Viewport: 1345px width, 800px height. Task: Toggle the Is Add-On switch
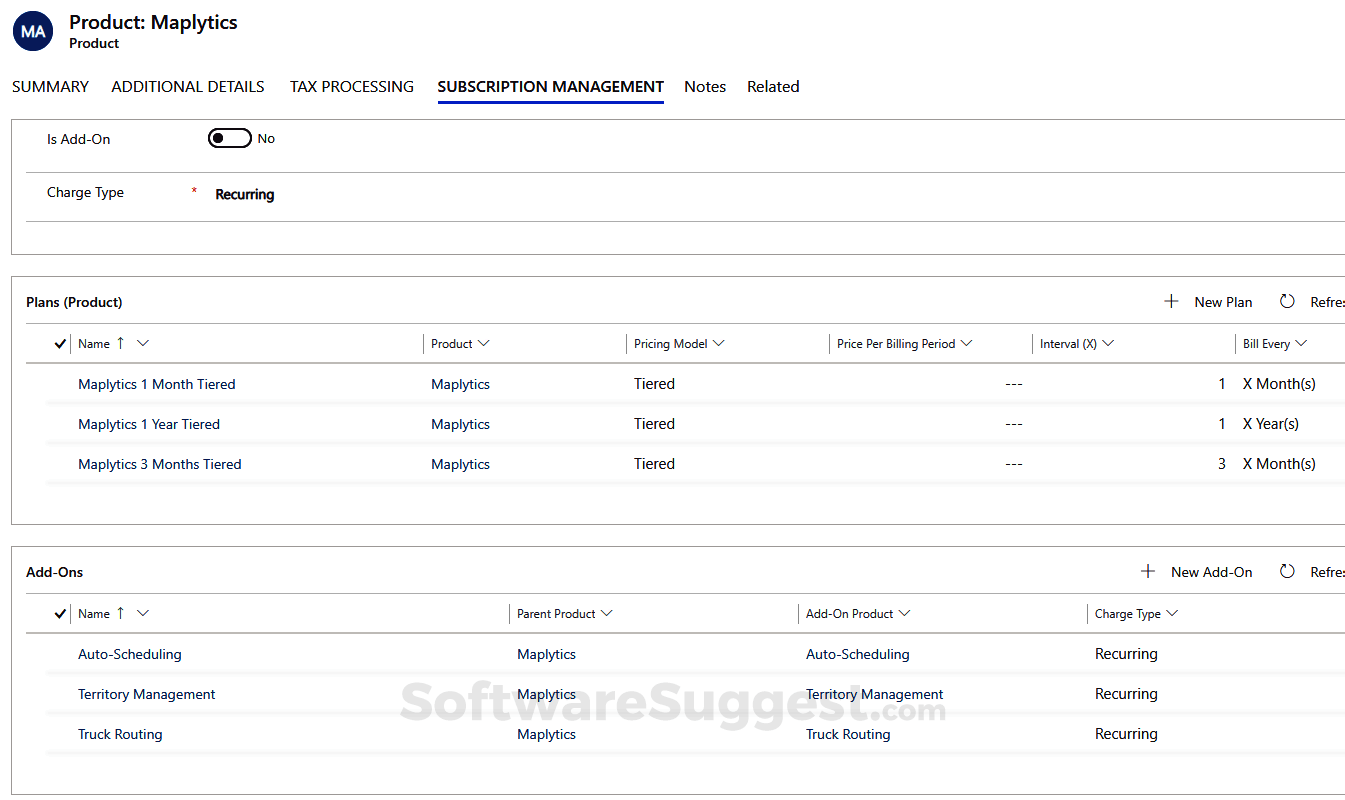(x=229, y=138)
